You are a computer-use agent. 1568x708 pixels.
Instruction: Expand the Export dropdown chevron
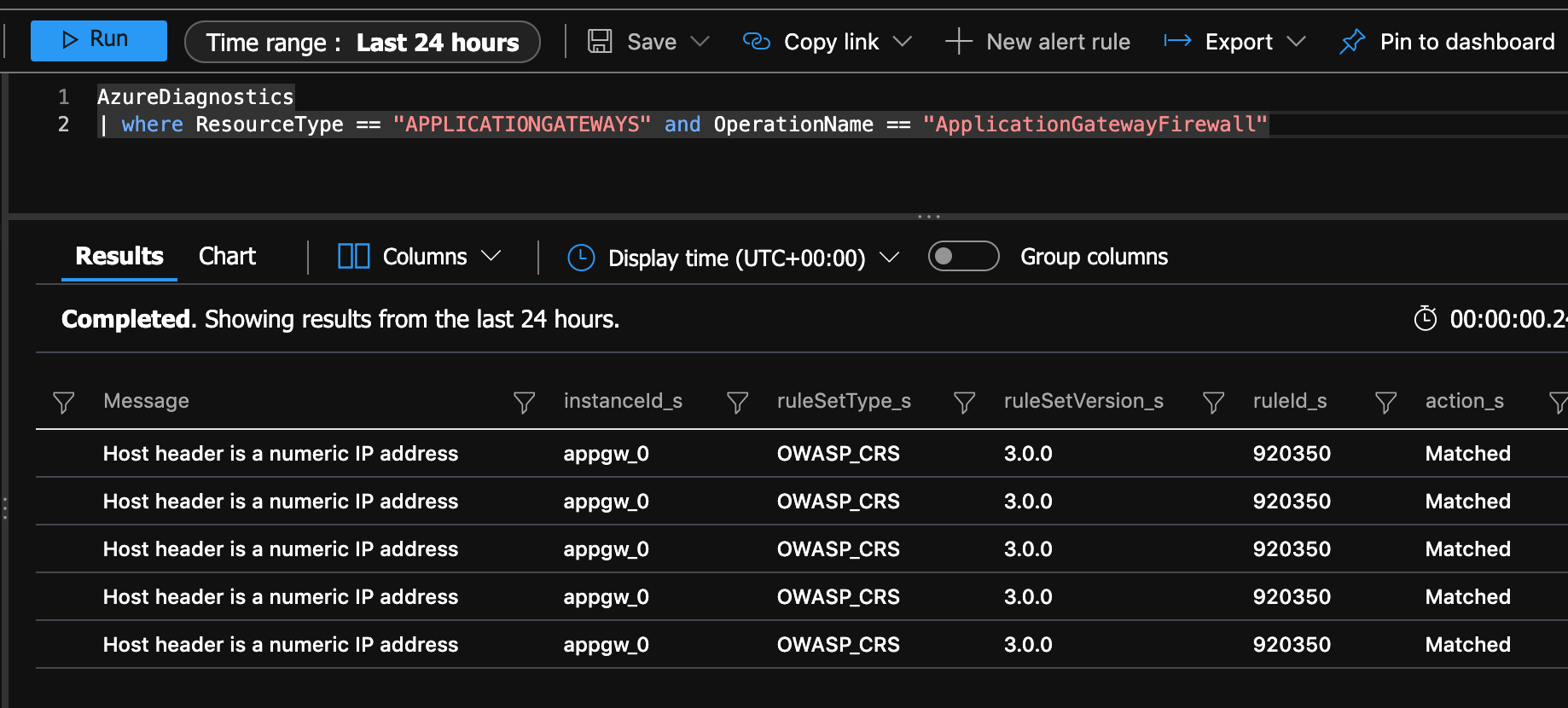1297,41
